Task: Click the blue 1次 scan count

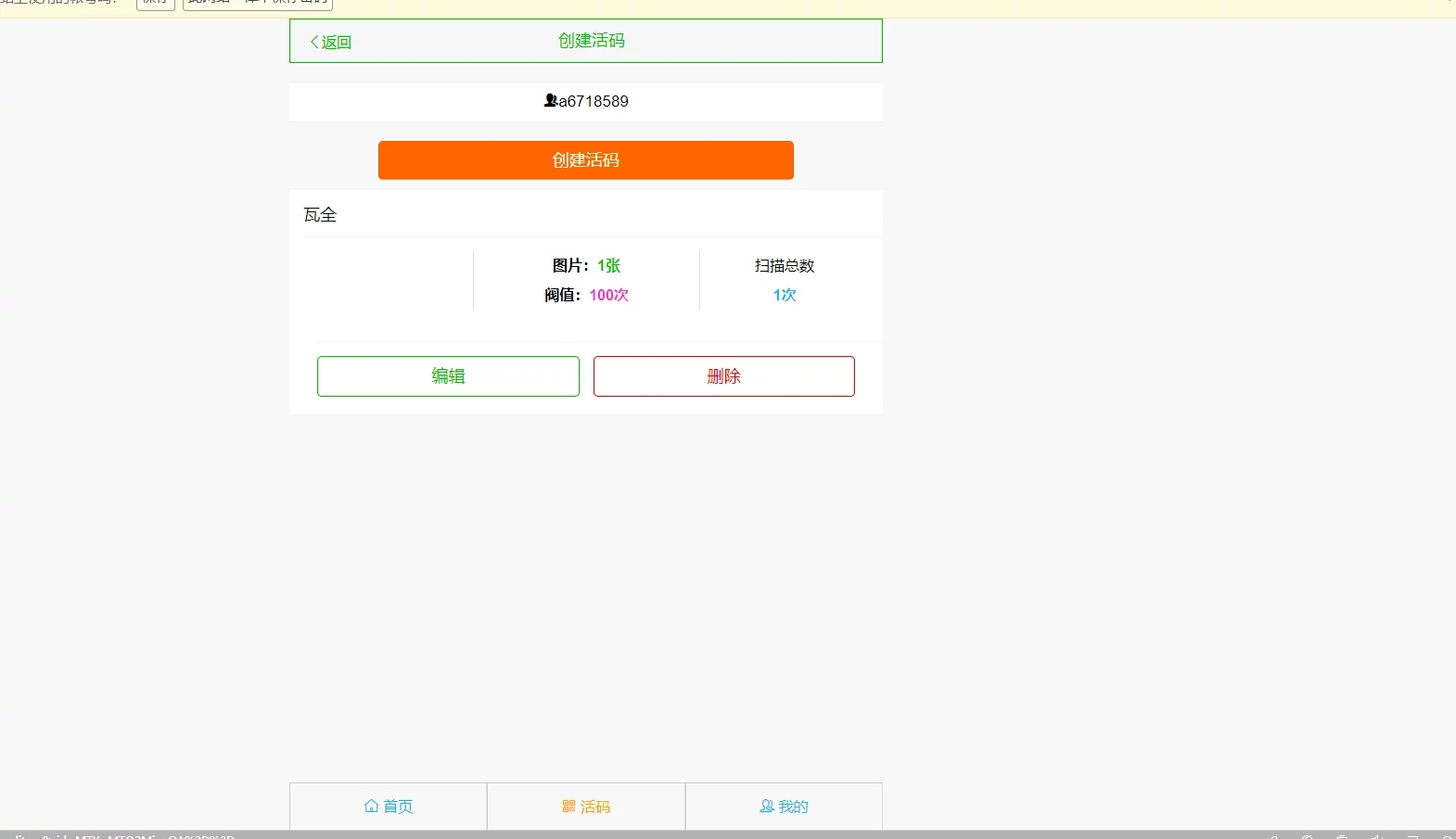Action: point(785,295)
